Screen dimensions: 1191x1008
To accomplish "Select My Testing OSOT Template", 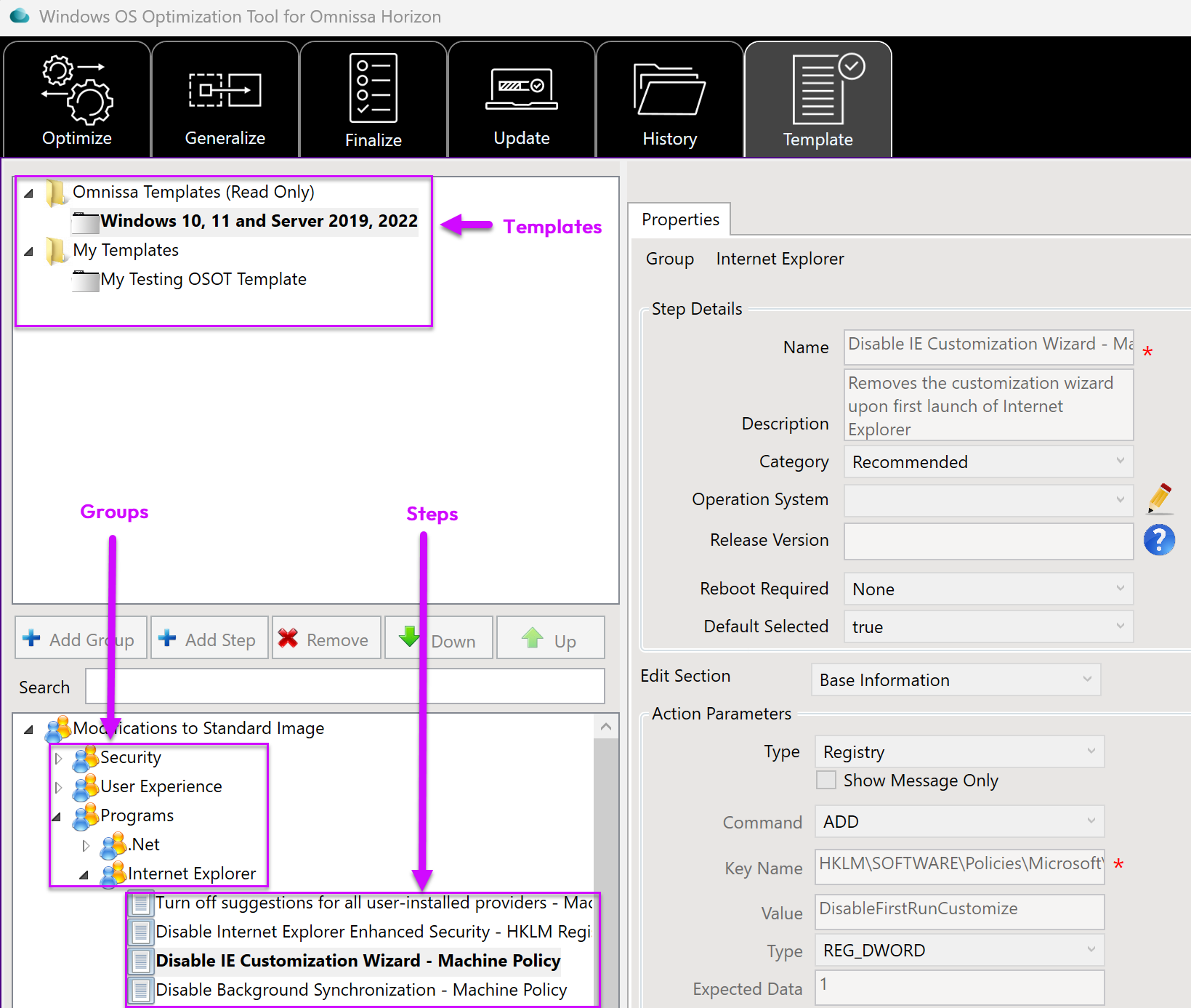I will [x=203, y=279].
